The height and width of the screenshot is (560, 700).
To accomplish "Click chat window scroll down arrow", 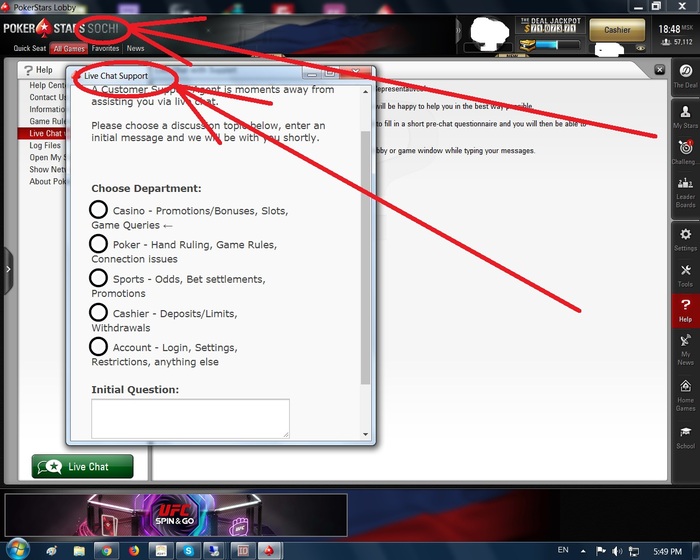I will coord(366,434).
